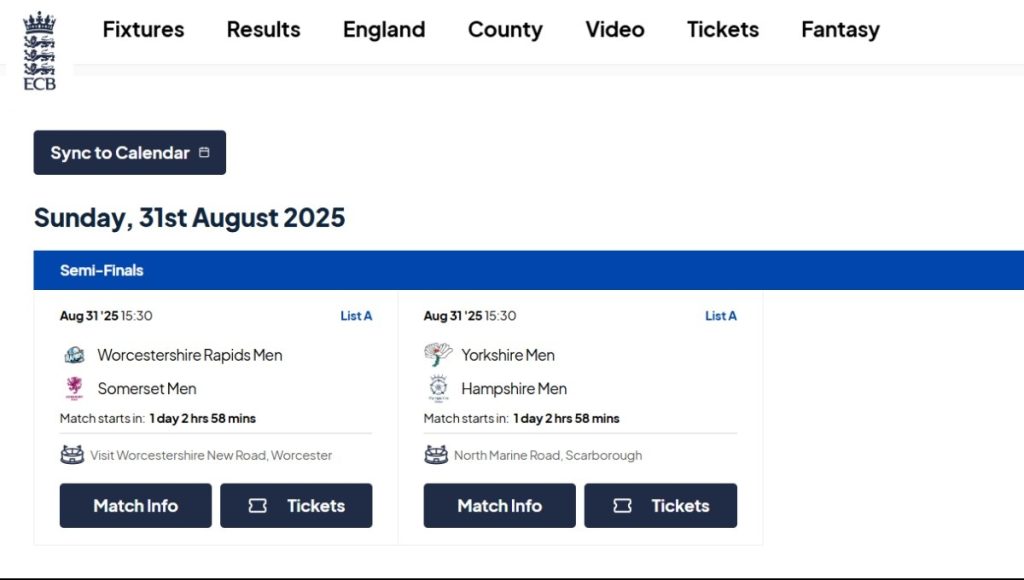This screenshot has height=580, width=1024.
Task: Go to the Results page
Action: click(x=263, y=29)
